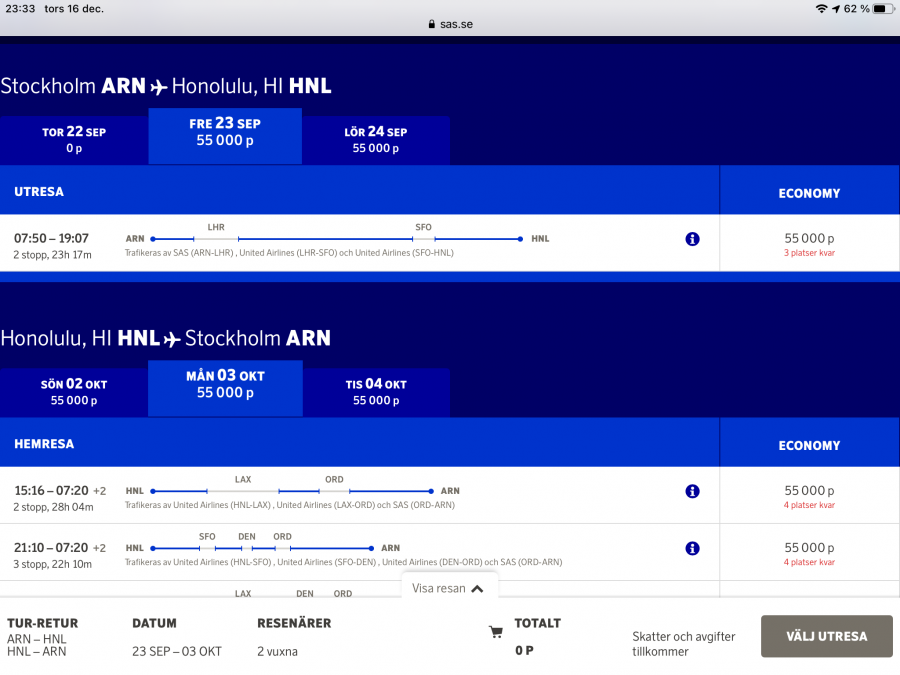Viewport: 900px width, 675px height.
Task: Click the Hemresa section header
Action: click(44, 444)
